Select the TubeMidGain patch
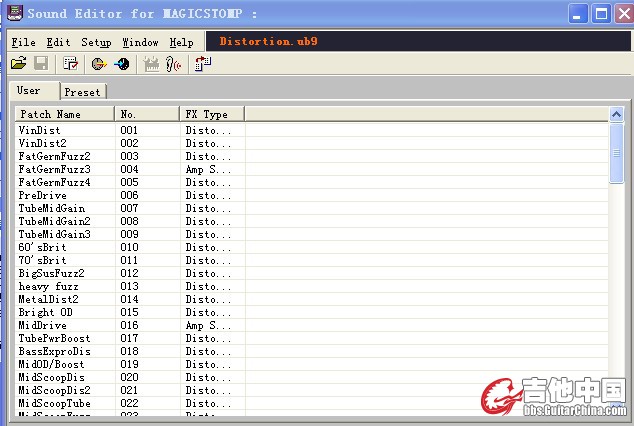This screenshot has width=634, height=426. click(52, 208)
